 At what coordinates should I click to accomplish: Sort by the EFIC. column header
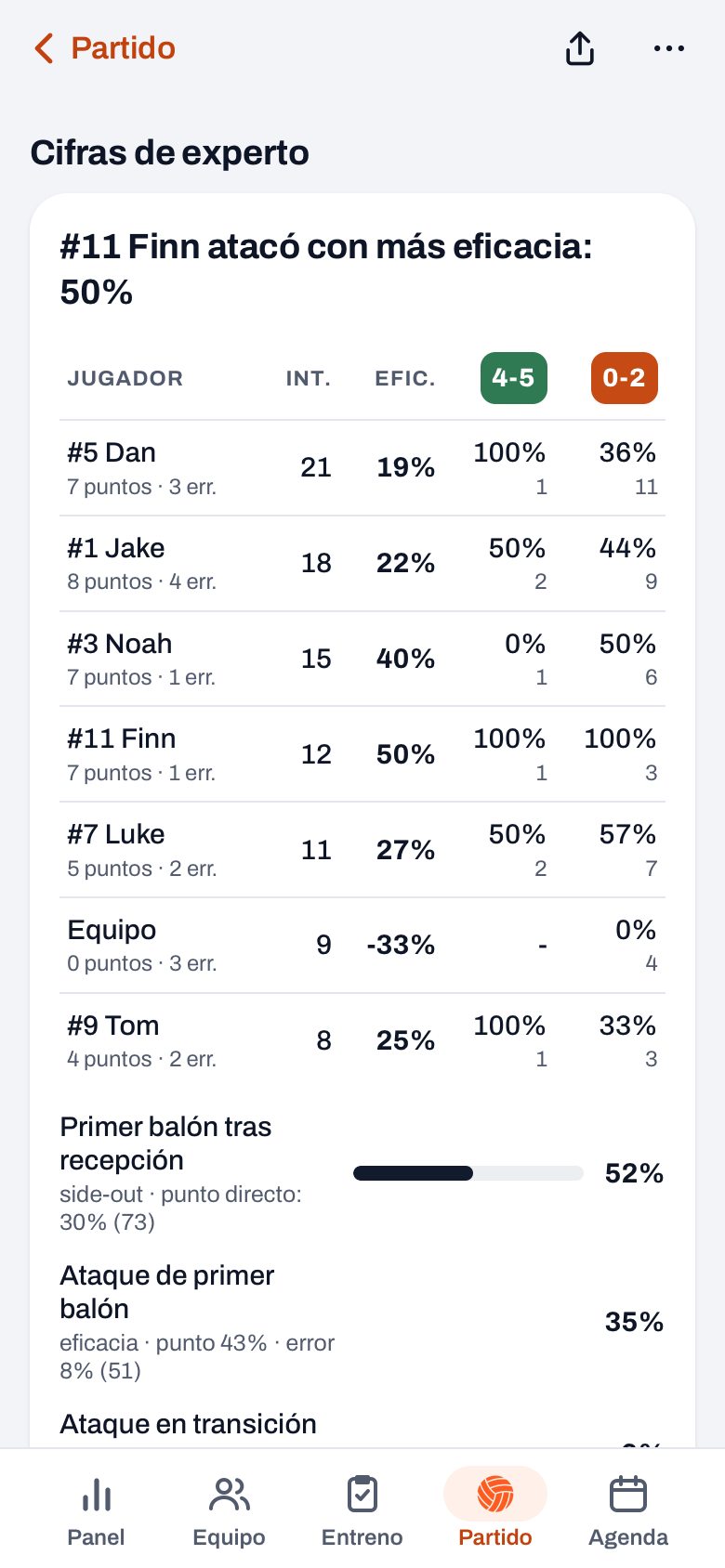405,379
